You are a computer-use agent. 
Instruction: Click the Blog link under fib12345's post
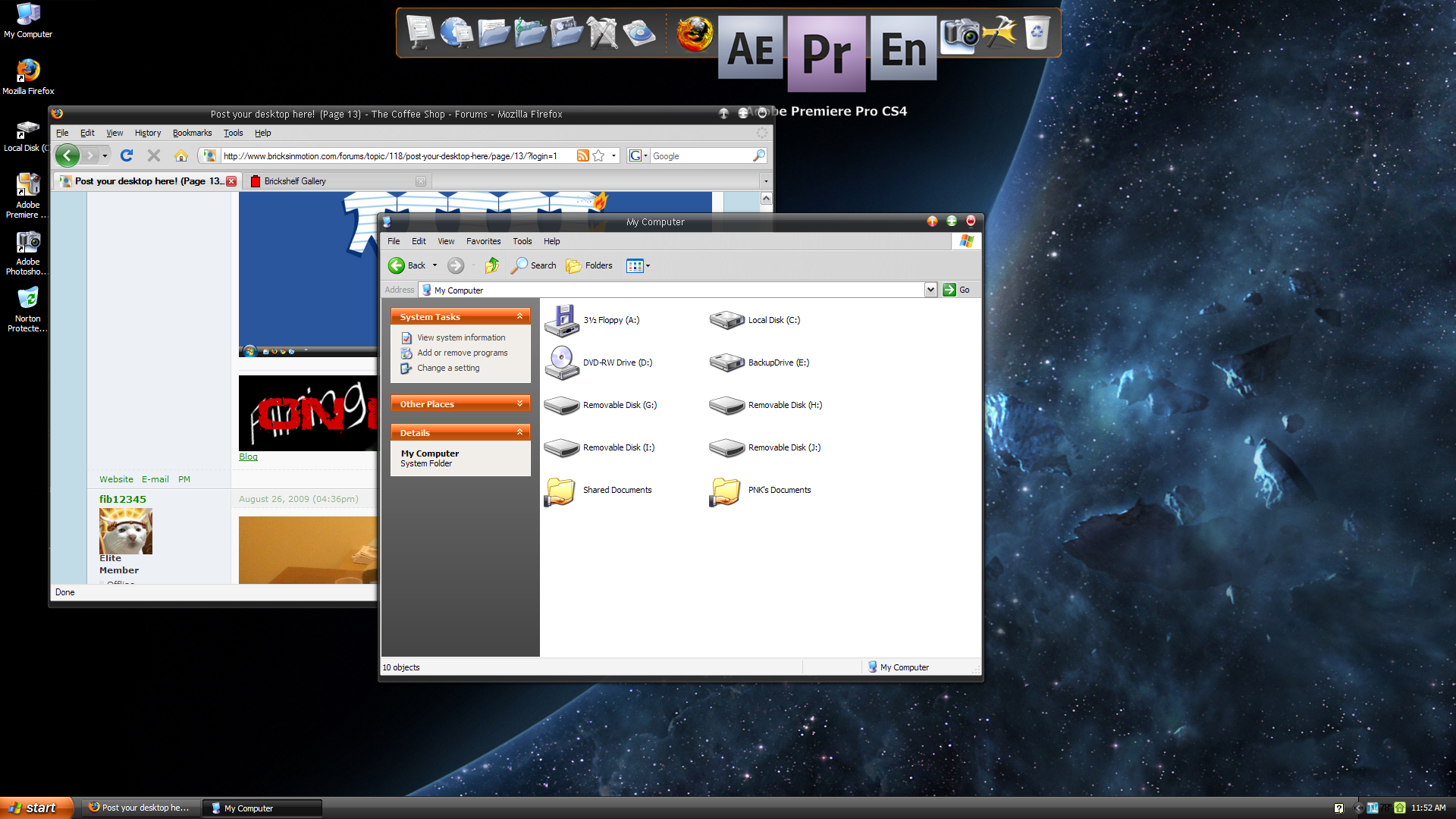coord(248,456)
